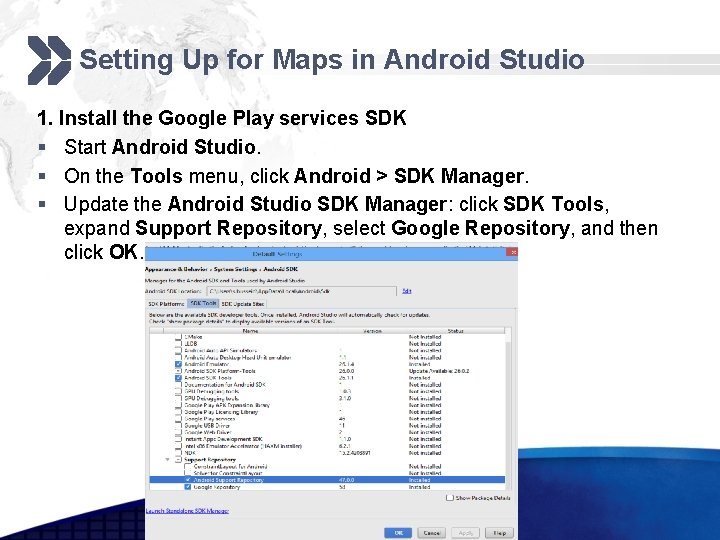This screenshot has width=720, height=540.
Task: Open the SDK Platforms tab
Action: (x=166, y=304)
